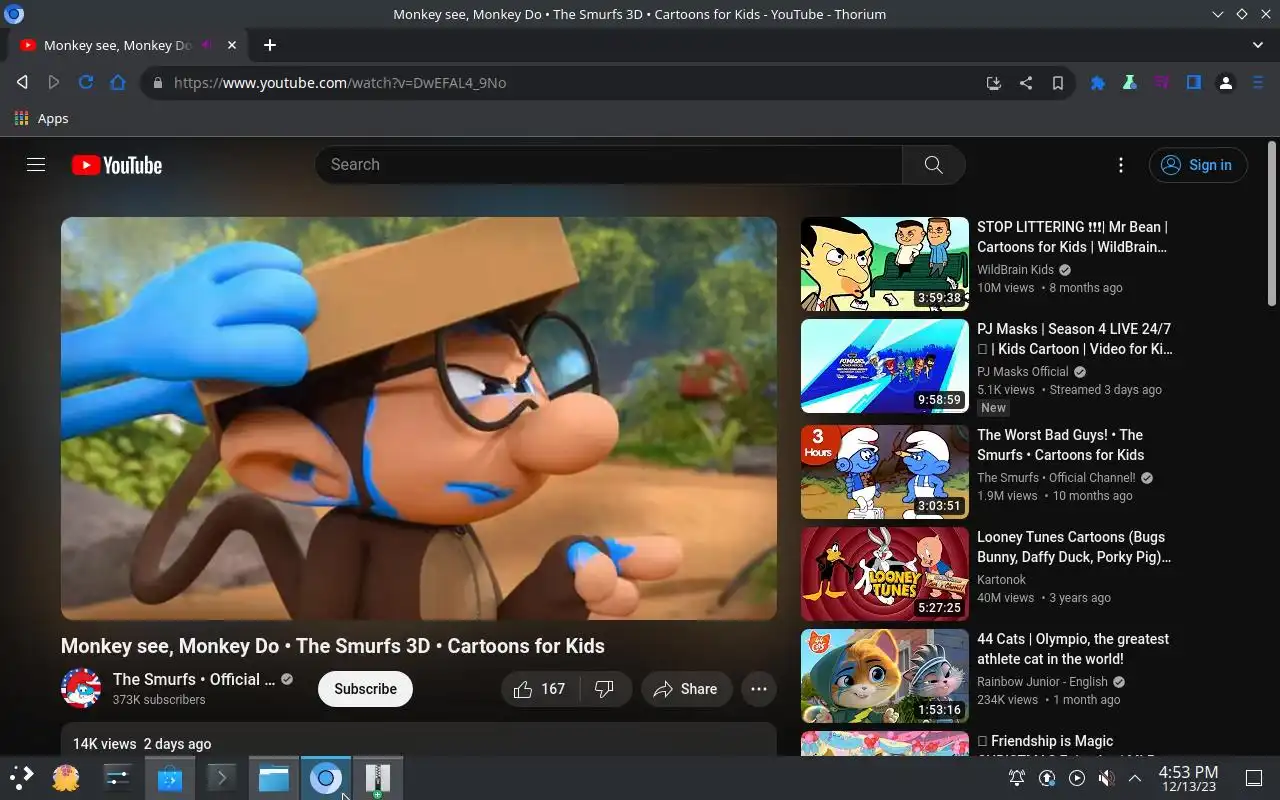
Task: Open the browser profile menu
Action: pos(1225,83)
